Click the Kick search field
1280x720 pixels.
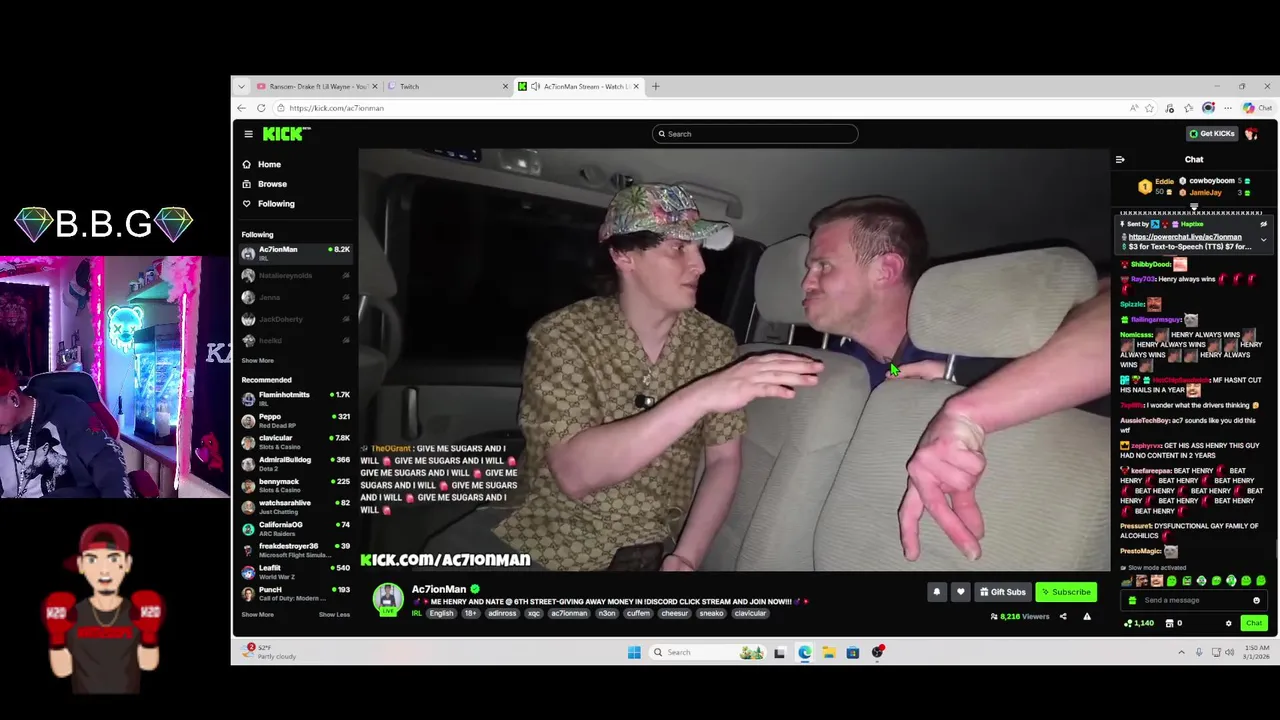[755, 134]
